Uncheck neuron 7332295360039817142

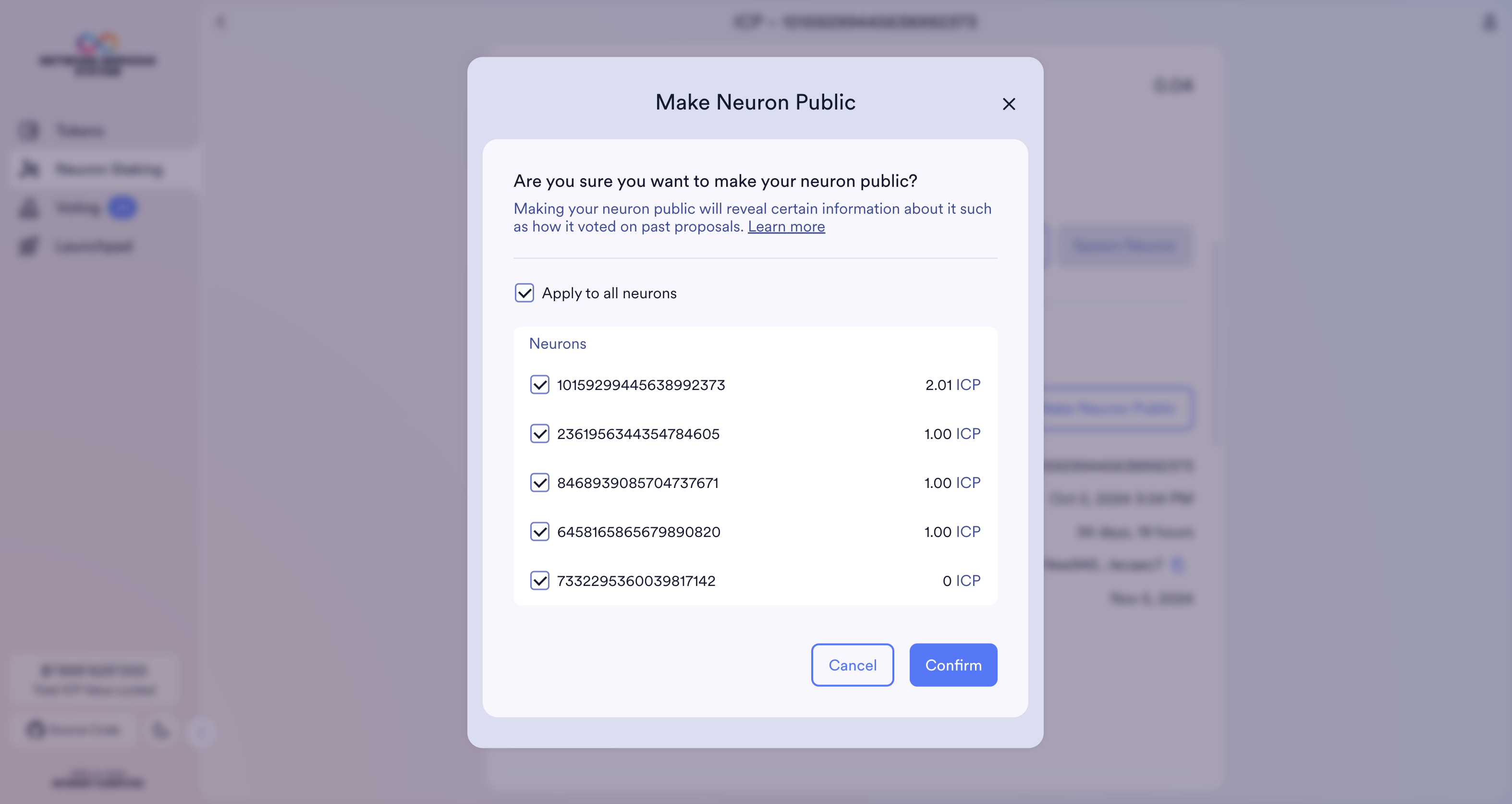click(540, 580)
